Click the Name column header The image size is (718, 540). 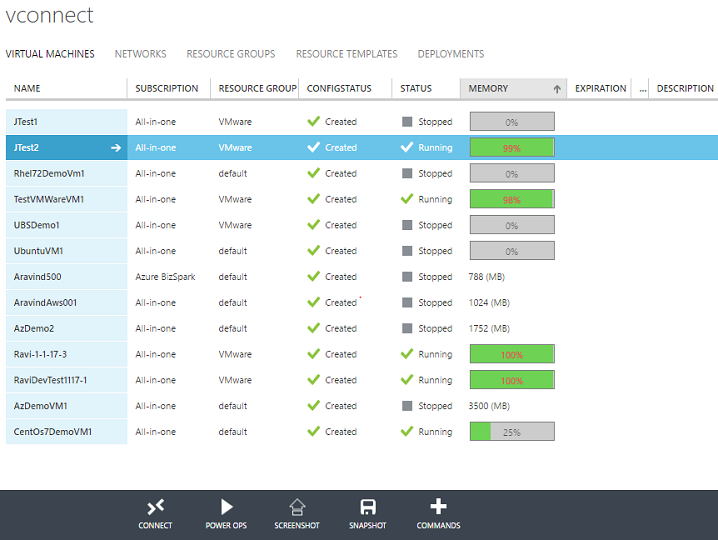28,89
